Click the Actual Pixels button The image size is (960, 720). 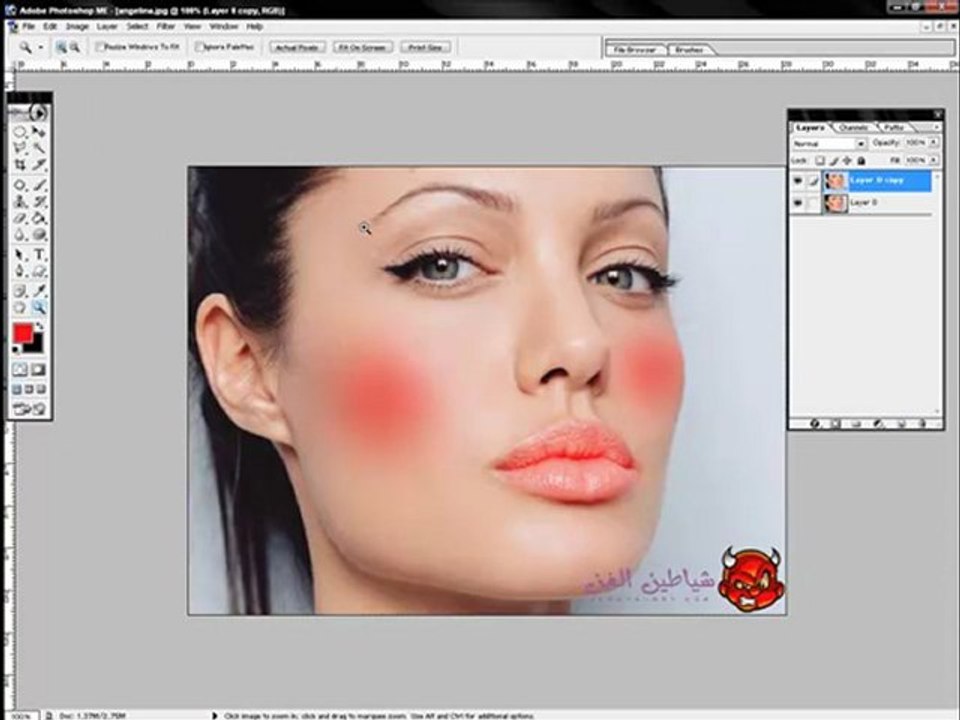[x=296, y=47]
